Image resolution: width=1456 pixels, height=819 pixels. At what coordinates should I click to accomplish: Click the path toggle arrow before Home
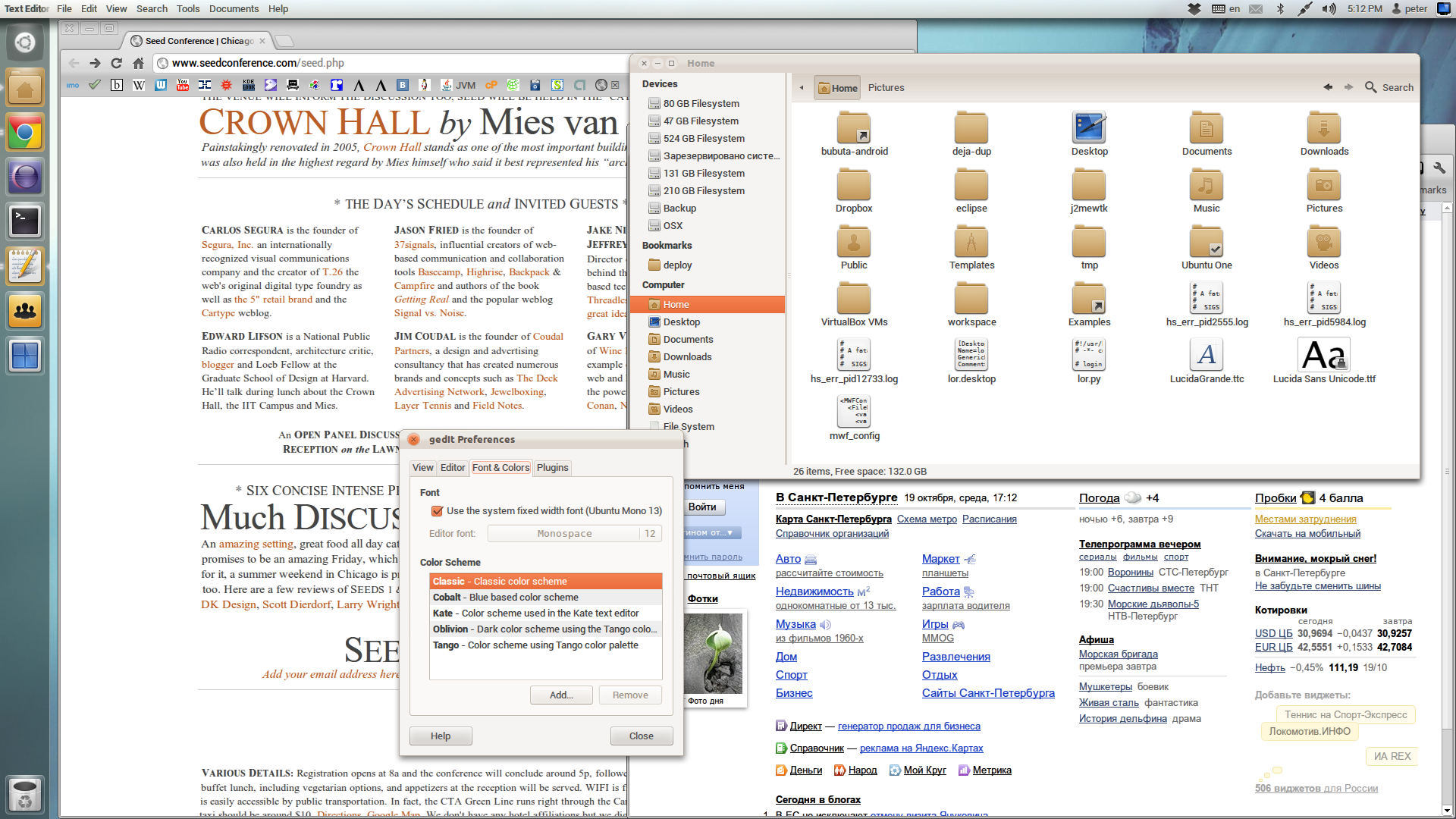click(x=802, y=88)
